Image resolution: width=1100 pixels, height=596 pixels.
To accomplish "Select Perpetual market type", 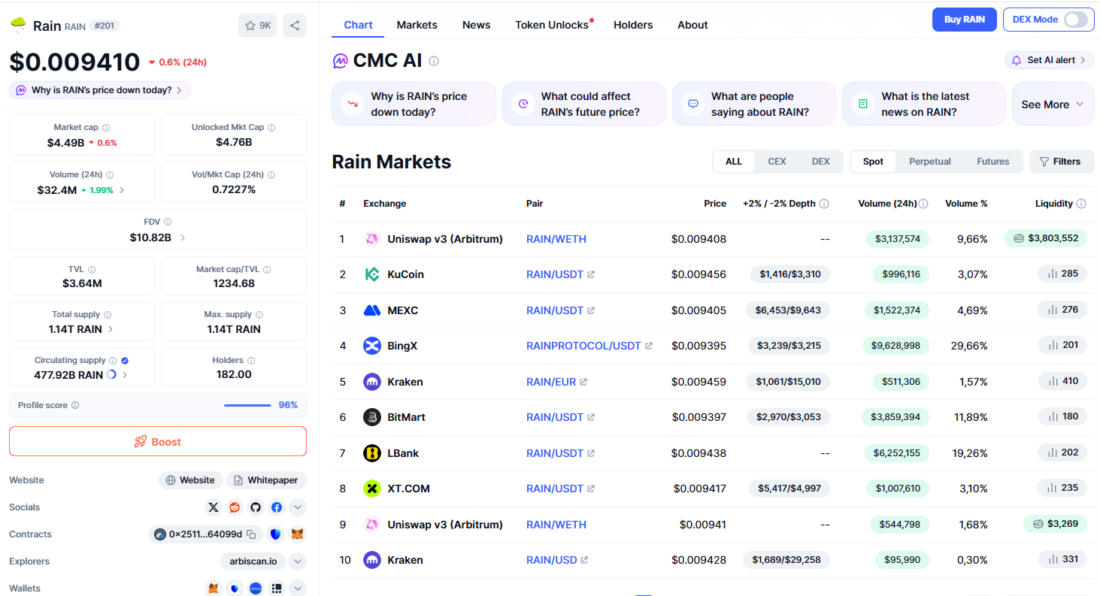I will click(930, 162).
